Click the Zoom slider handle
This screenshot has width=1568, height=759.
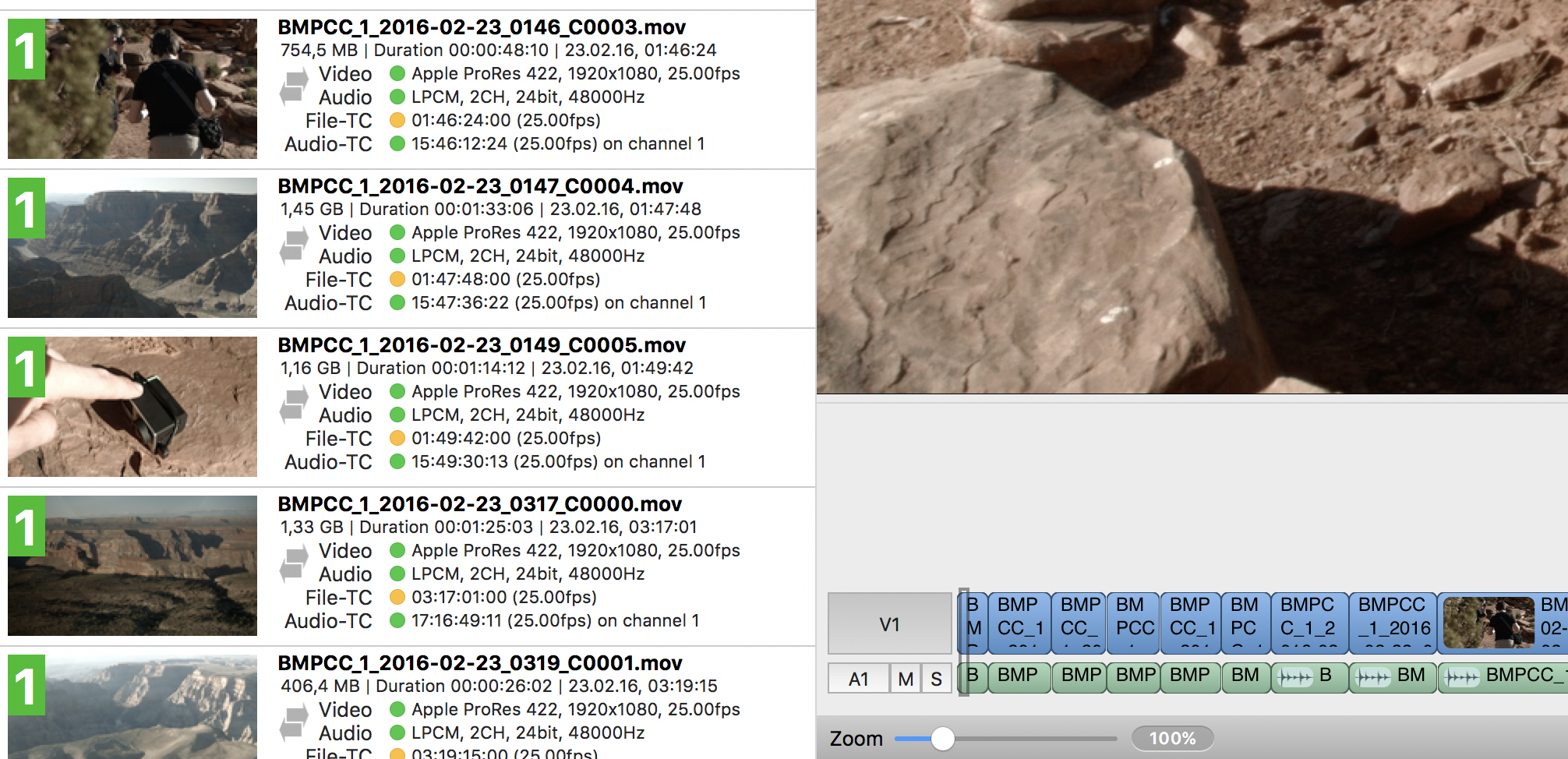(x=943, y=738)
